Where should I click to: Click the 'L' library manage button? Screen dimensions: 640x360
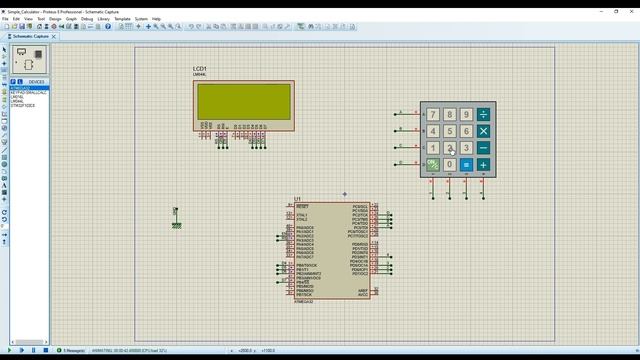(x=20, y=82)
